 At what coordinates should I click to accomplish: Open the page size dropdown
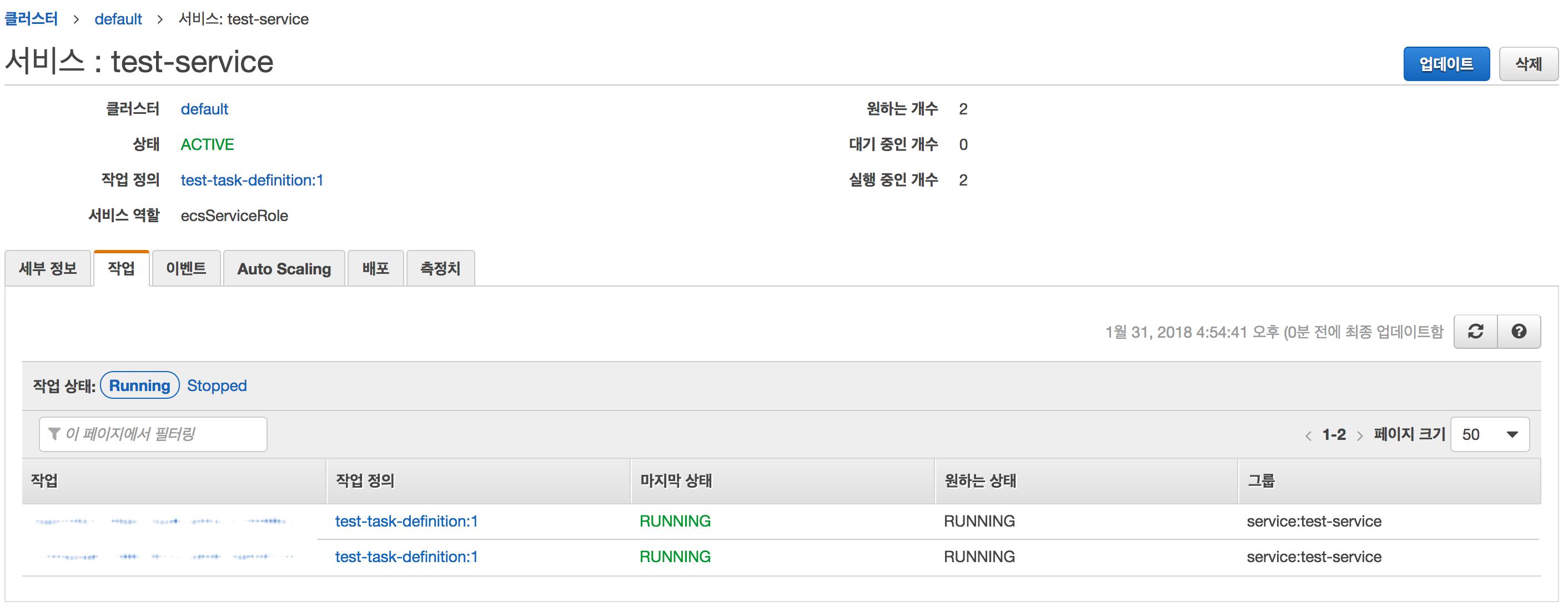click(x=1490, y=434)
